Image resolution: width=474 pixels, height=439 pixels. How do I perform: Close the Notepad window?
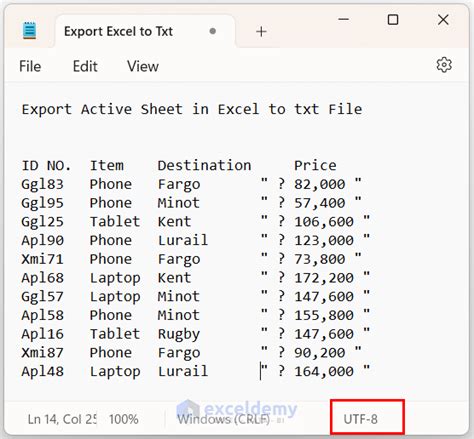[x=443, y=20]
